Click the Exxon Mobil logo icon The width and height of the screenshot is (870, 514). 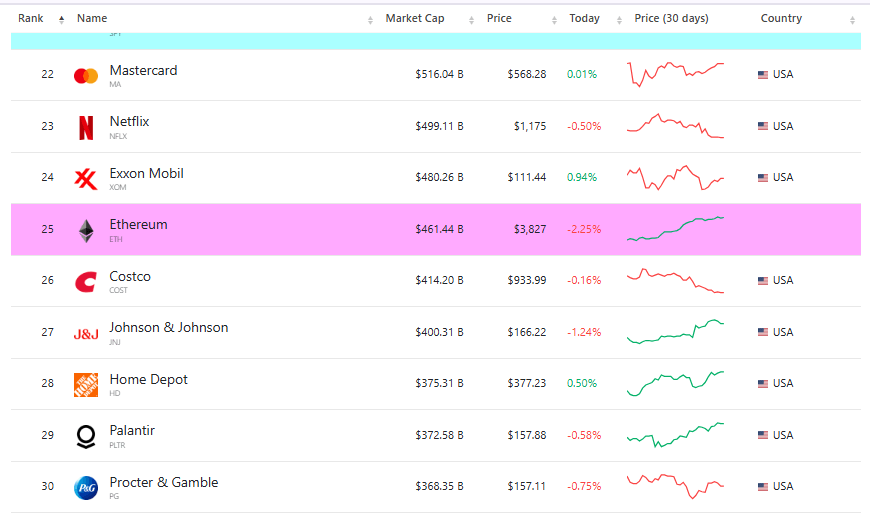[86, 179]
